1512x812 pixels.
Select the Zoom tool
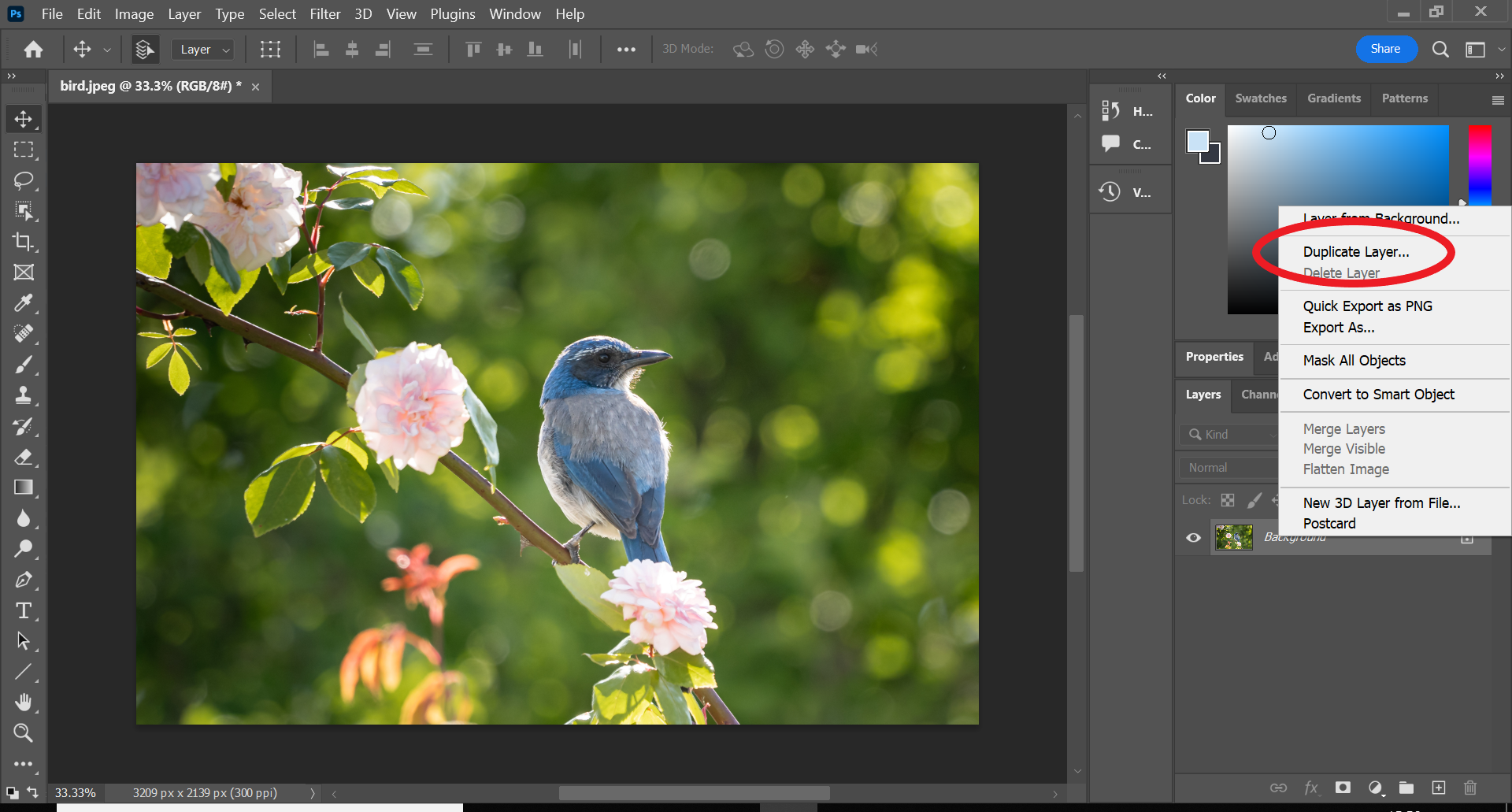coord(24,733)
